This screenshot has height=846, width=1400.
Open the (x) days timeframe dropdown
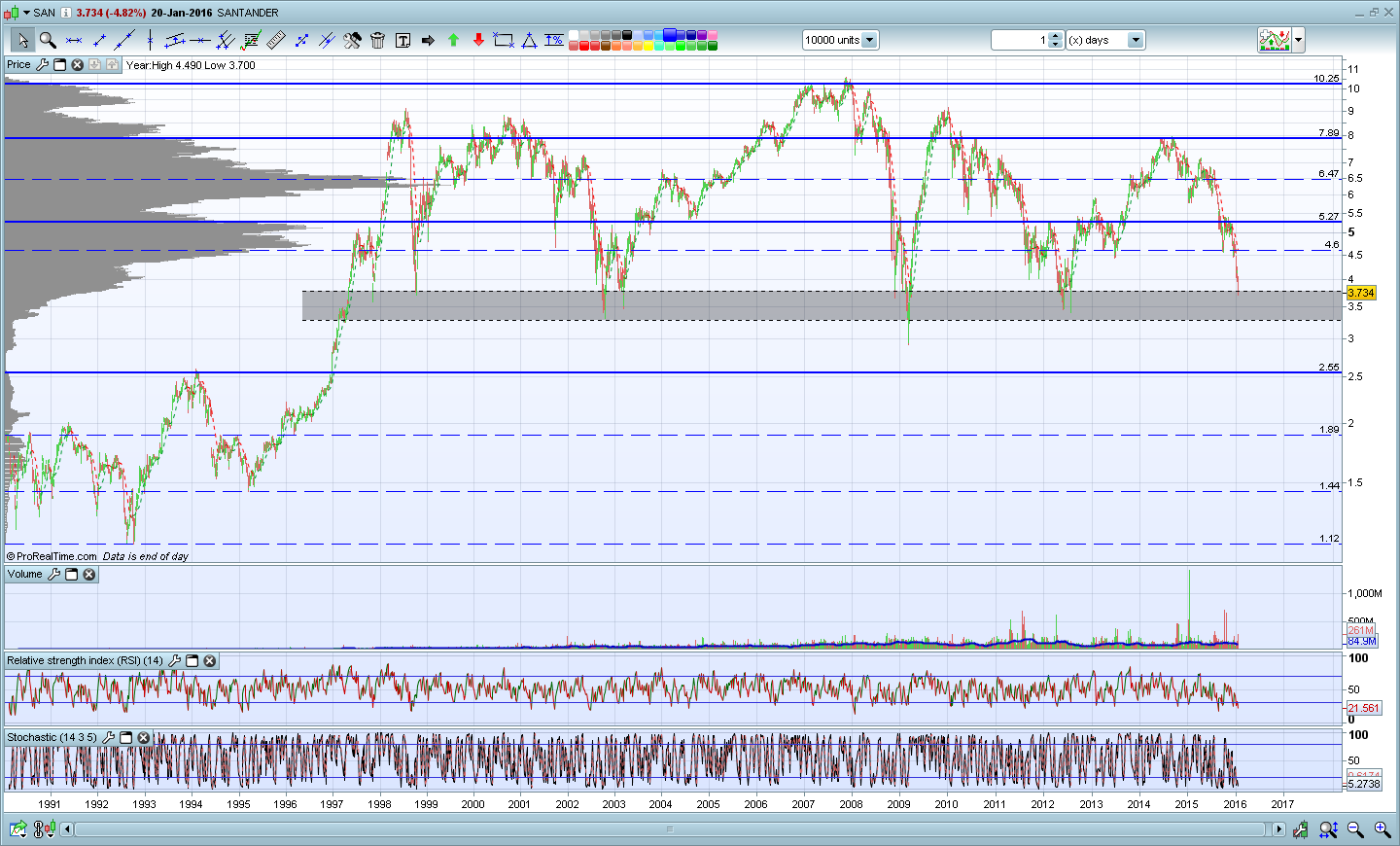(1136, 40)
